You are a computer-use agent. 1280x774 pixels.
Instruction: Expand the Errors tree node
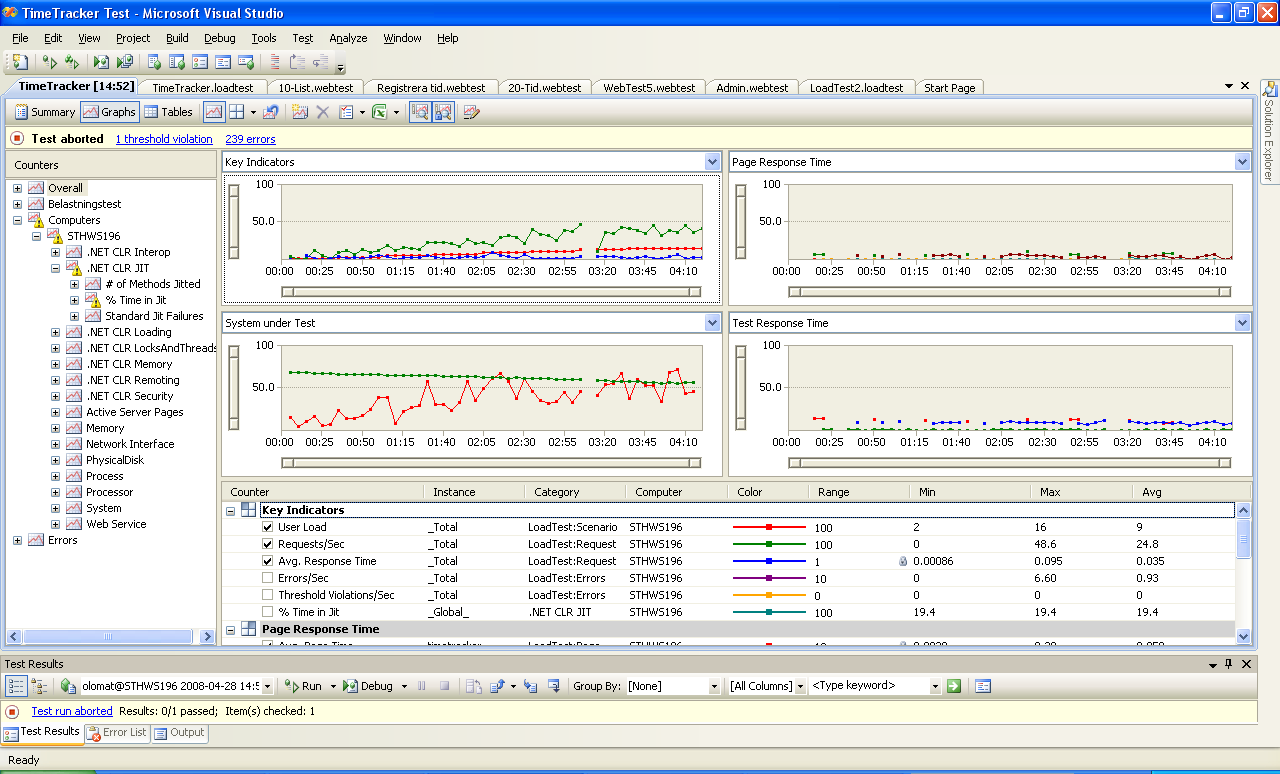click(x=17, y=540)
